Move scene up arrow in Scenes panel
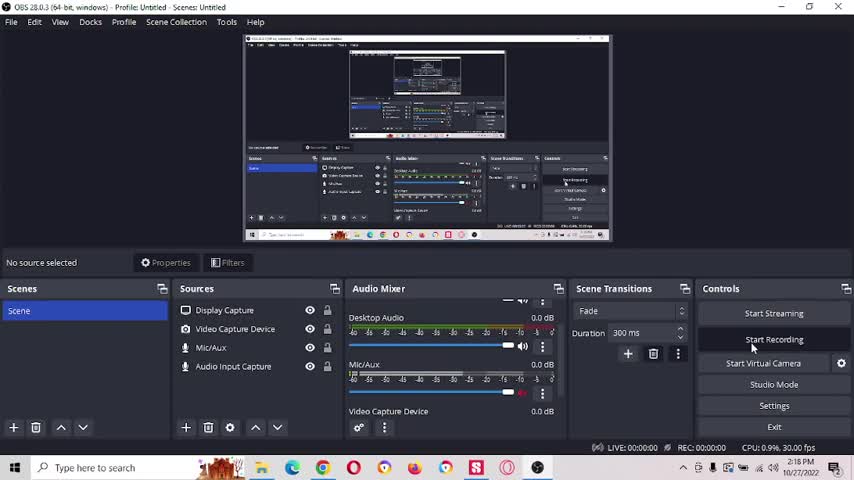Viewport: 854px width, 480px height. (61, 428)
